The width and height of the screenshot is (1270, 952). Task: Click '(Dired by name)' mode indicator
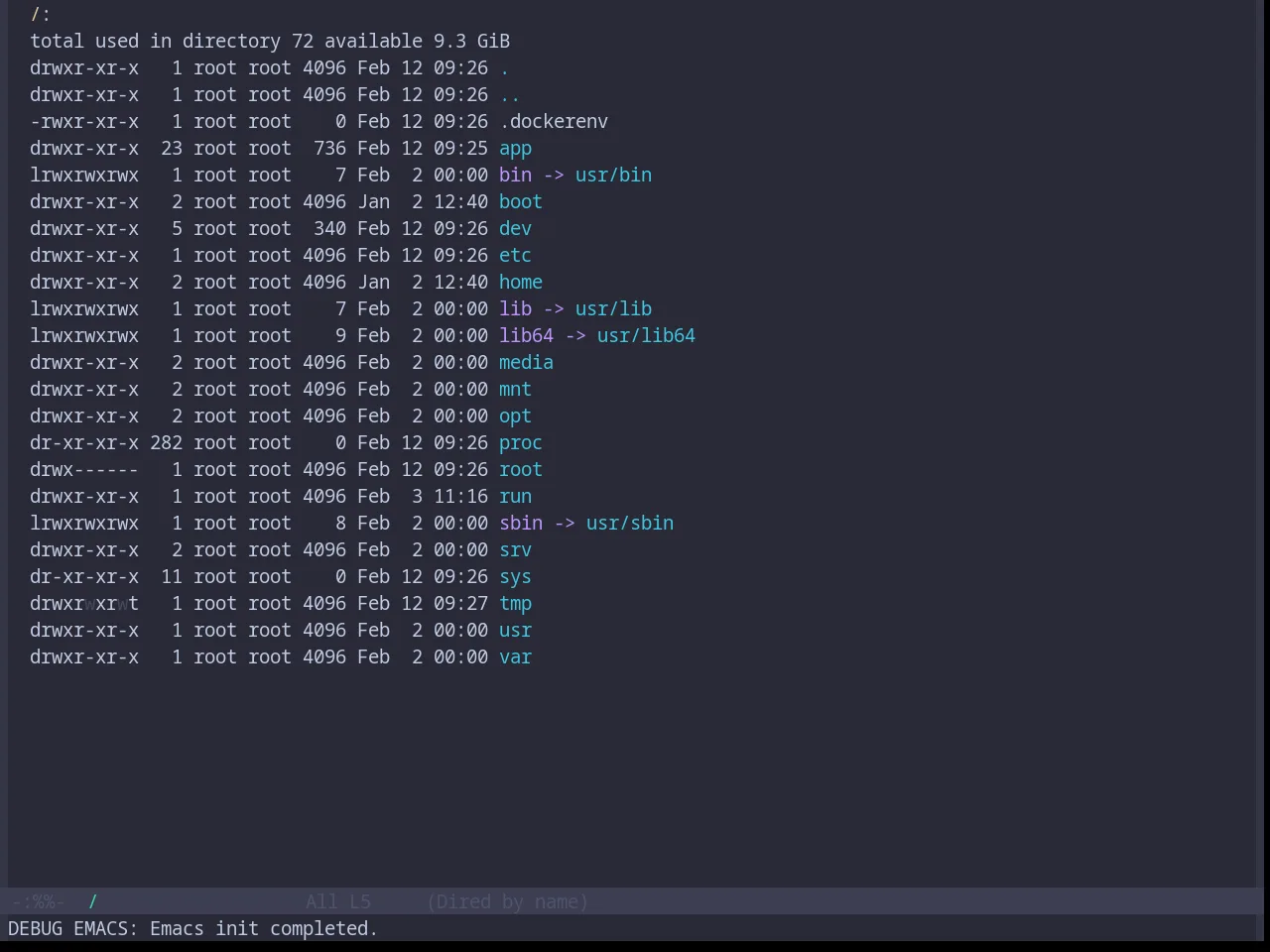click(x=508, y=901)
